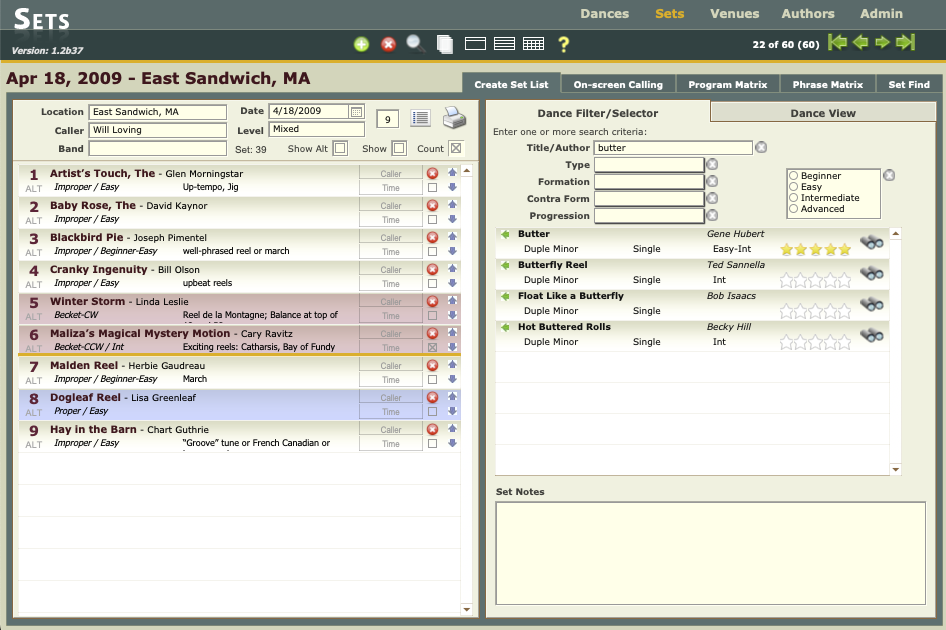
Task: Select the Intermediate difficulty radio button
Action: click(x=794, y=198)
